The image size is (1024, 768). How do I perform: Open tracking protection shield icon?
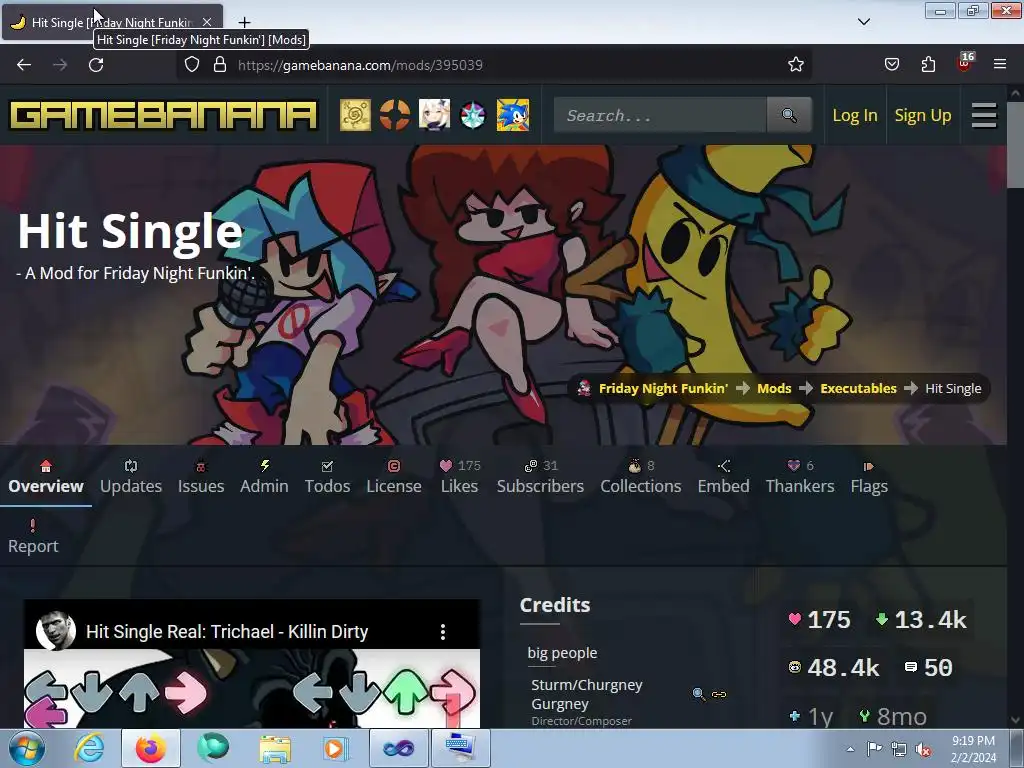(x=191, y=64)
